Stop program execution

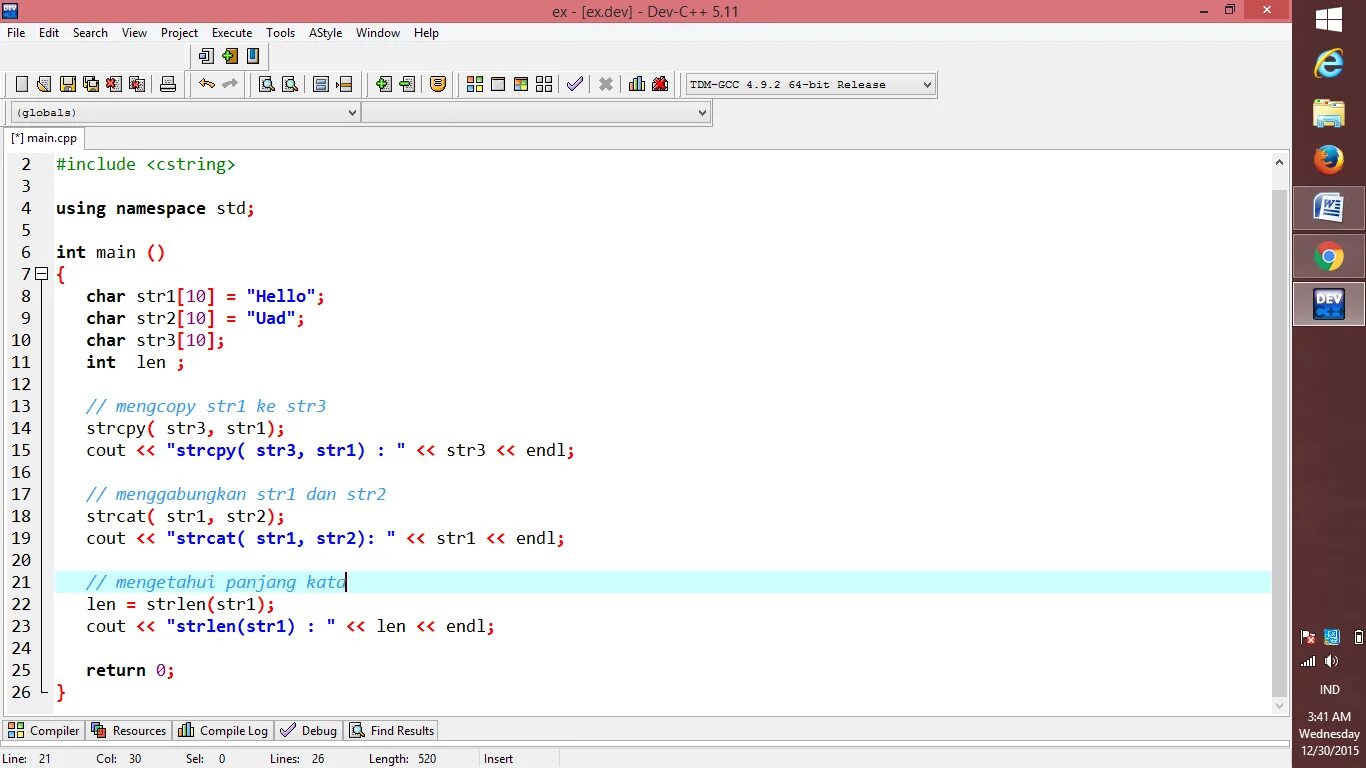click(x=606, y=84)
